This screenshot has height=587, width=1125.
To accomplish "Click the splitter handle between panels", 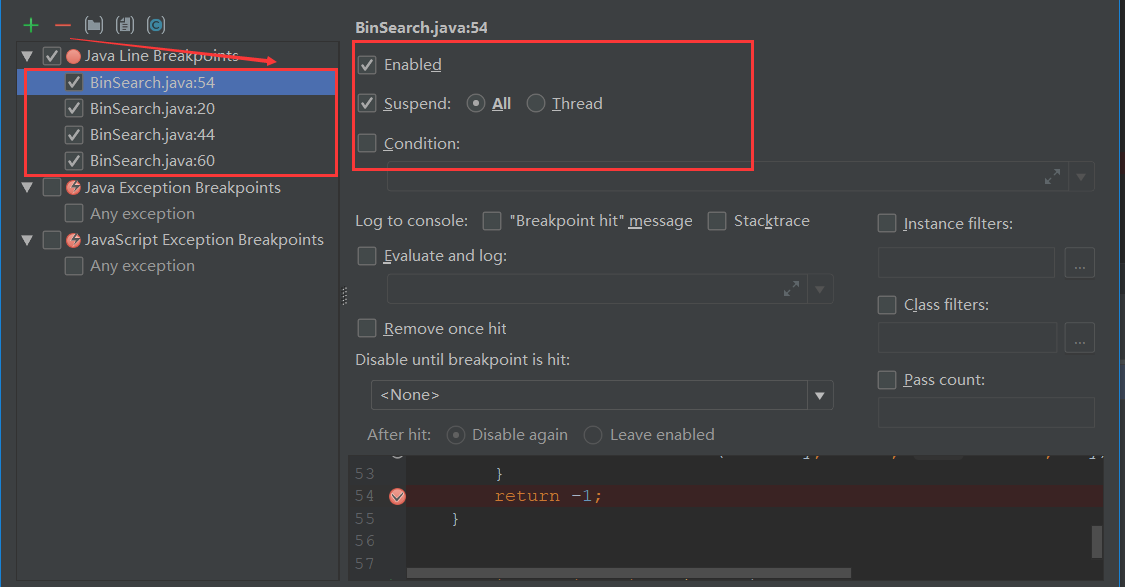I will (344, 296).
